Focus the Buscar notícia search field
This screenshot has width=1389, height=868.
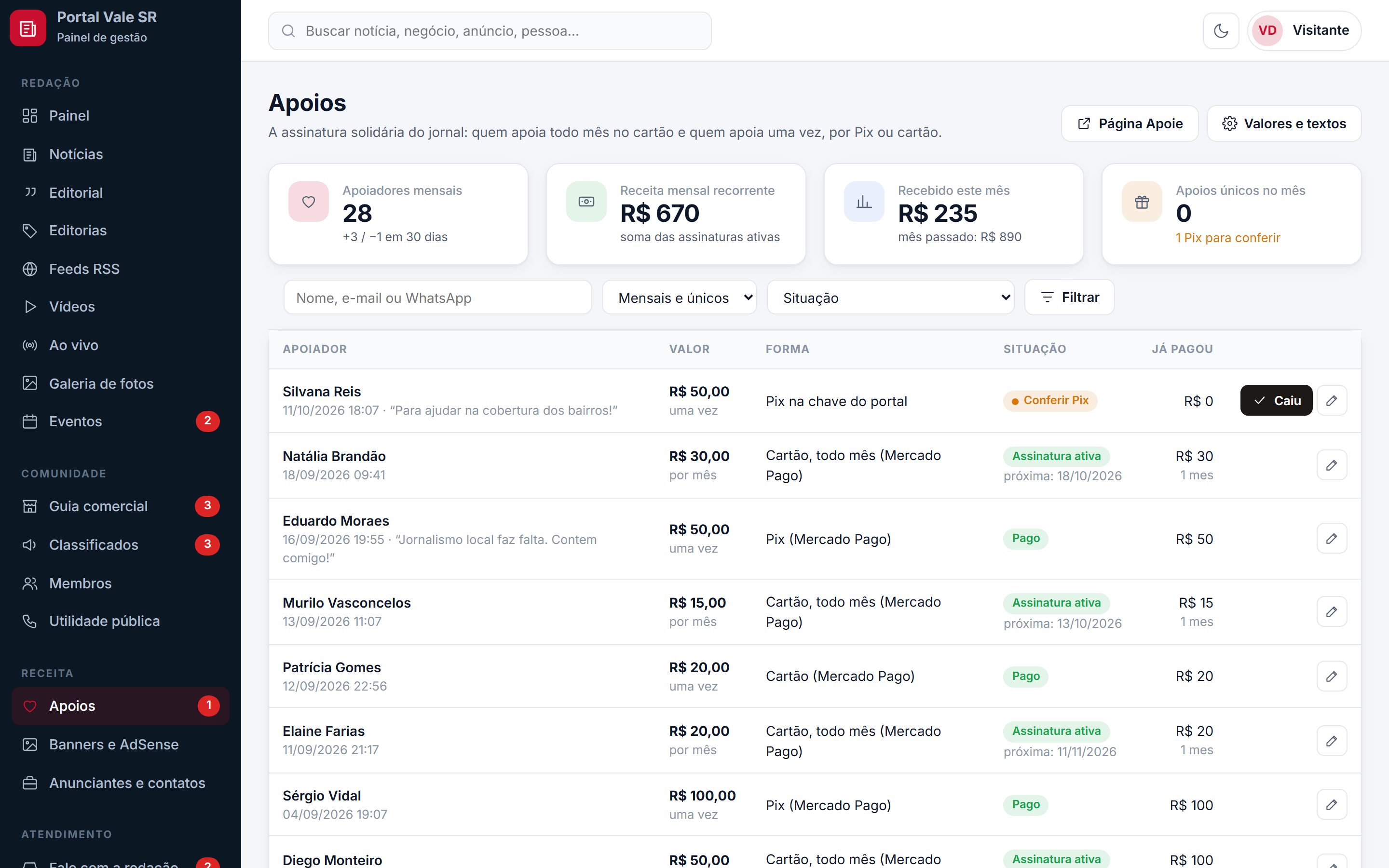(x=490, y=31)
